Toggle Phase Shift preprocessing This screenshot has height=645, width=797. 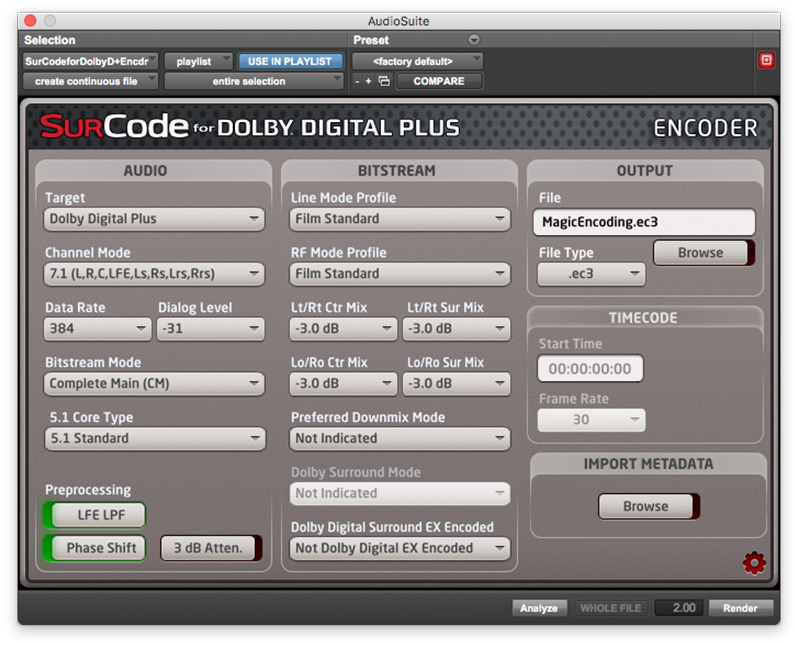tap(95, 548)
